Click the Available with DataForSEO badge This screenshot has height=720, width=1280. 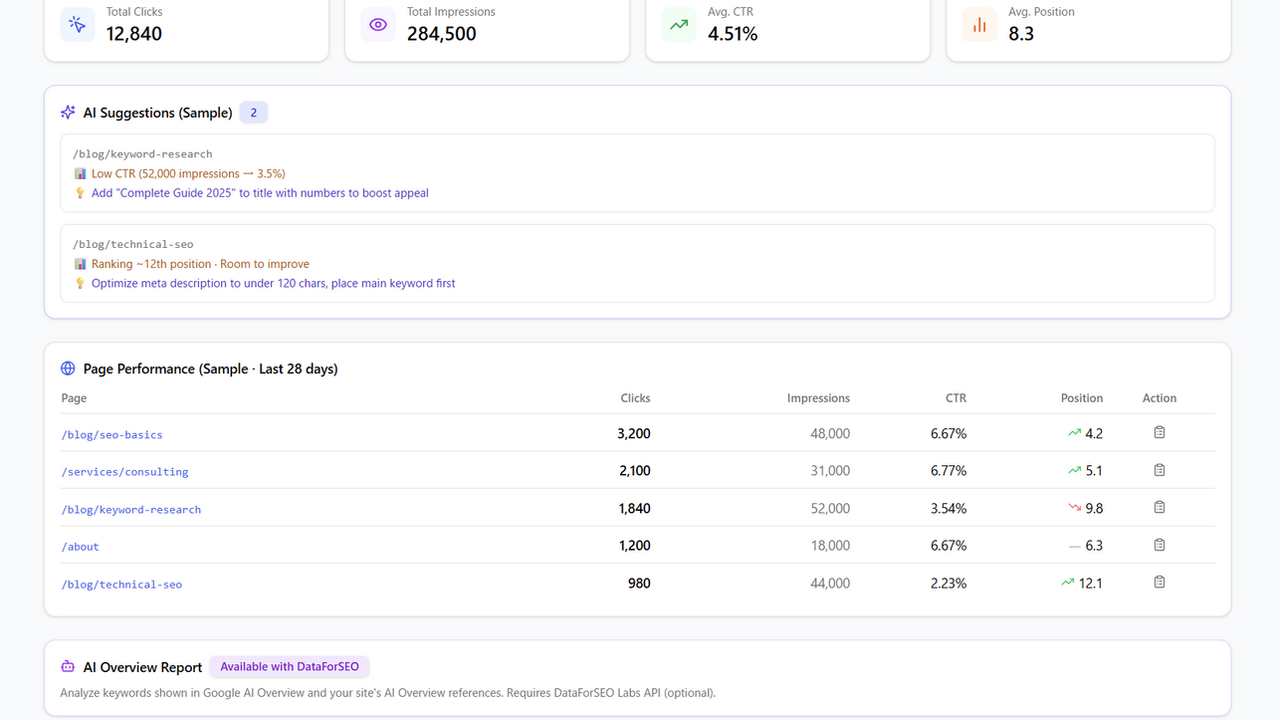(x=290, y=667)
